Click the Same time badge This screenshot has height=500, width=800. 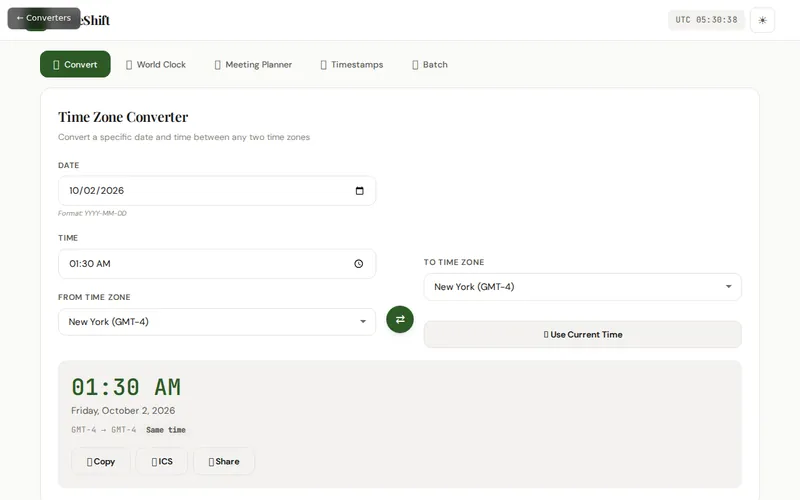click(x=166, y=430)
